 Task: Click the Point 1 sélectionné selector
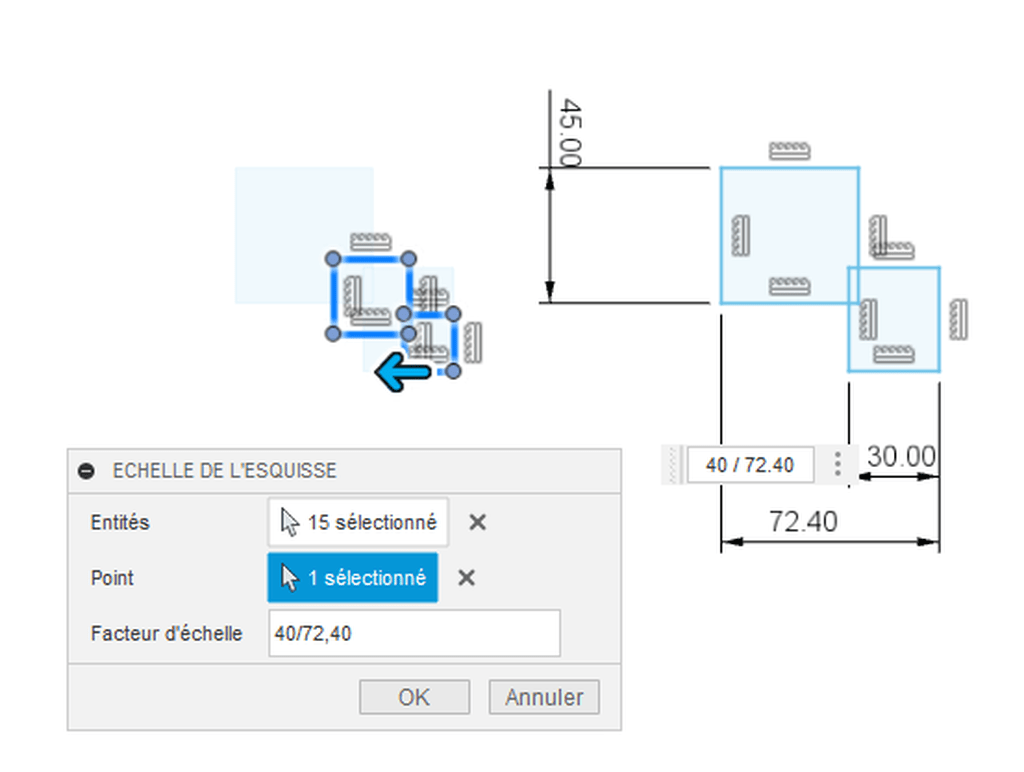coord(353,577)
